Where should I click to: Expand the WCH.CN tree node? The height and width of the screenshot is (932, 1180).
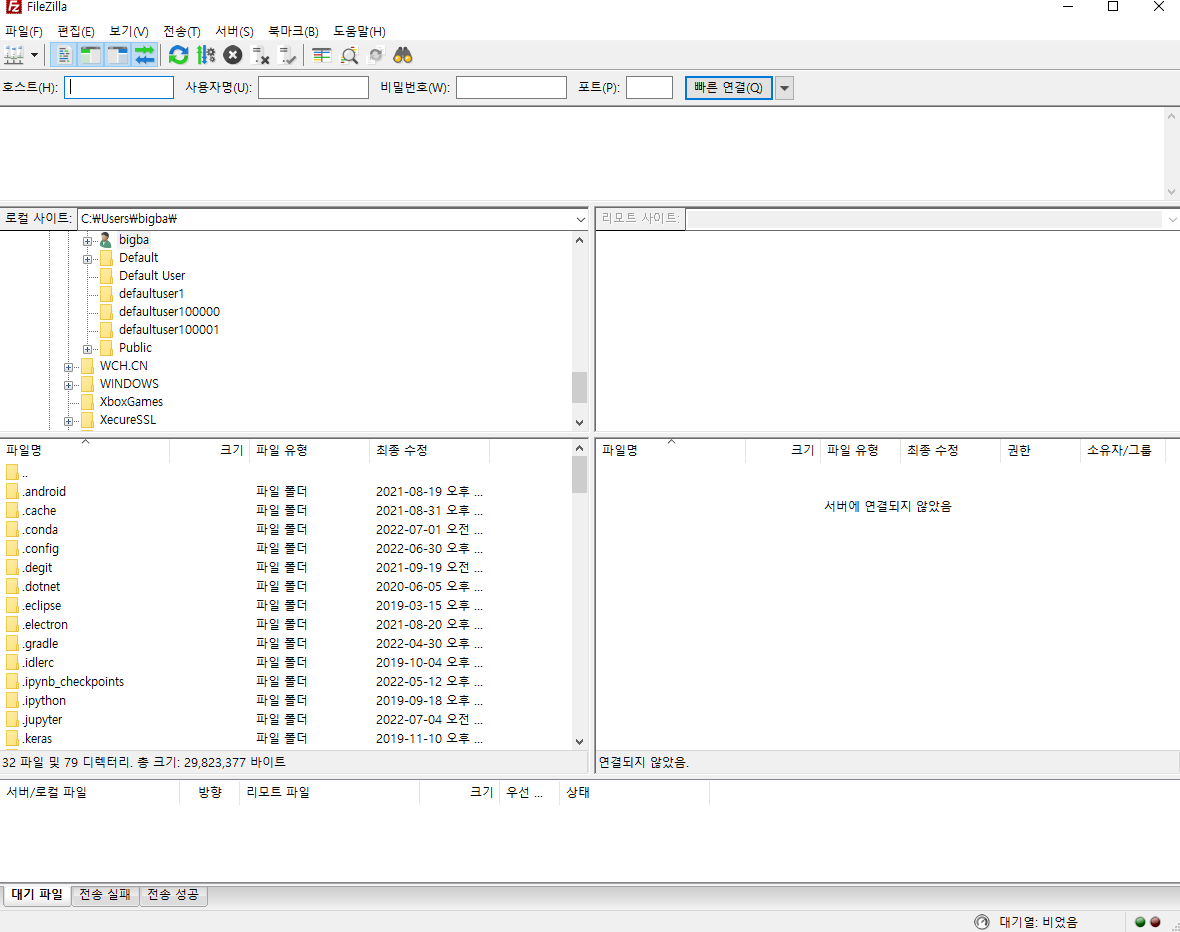coord(68,367)
